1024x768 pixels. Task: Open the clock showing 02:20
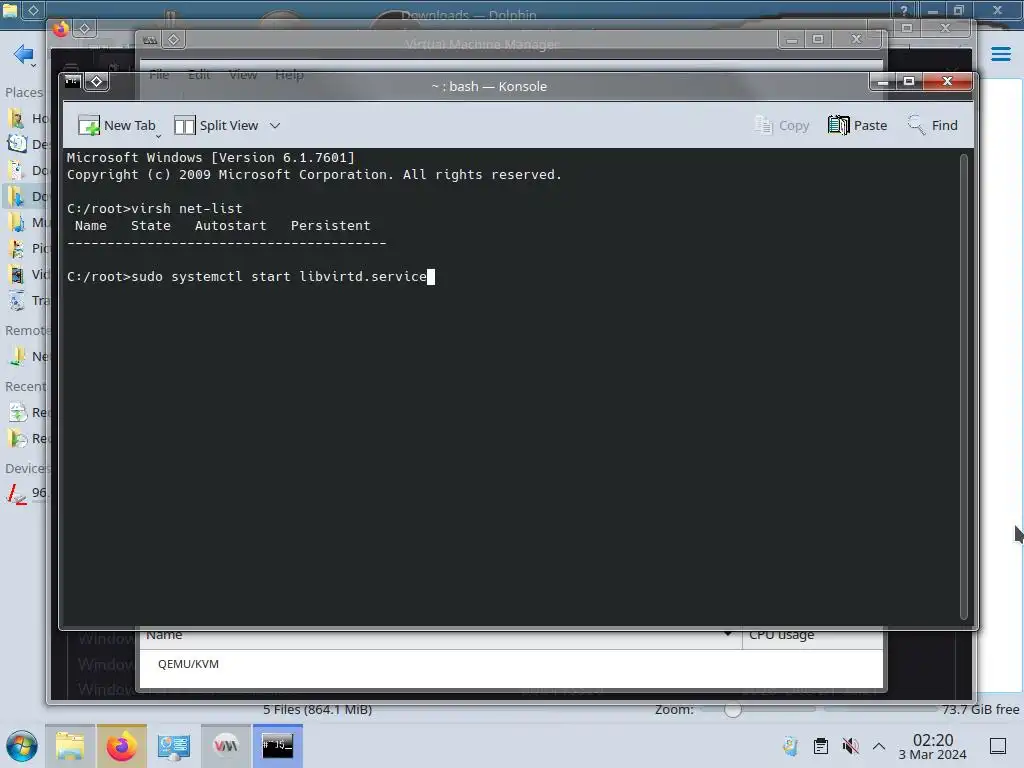pos(933,746)
